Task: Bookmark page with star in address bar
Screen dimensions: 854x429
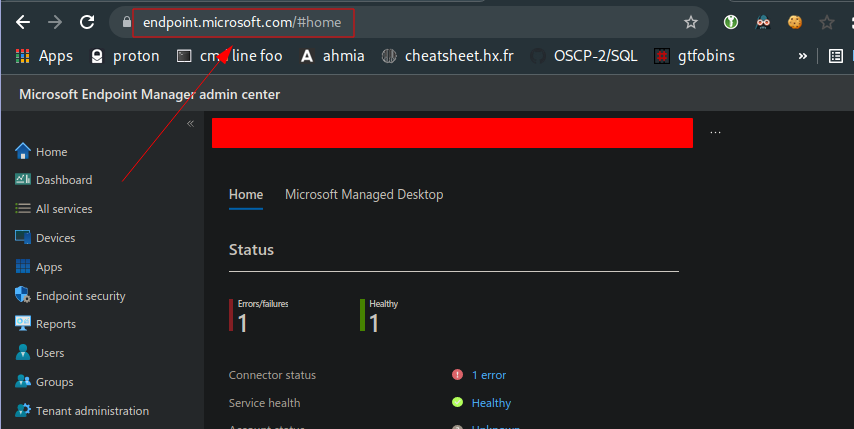Action: 691,22
